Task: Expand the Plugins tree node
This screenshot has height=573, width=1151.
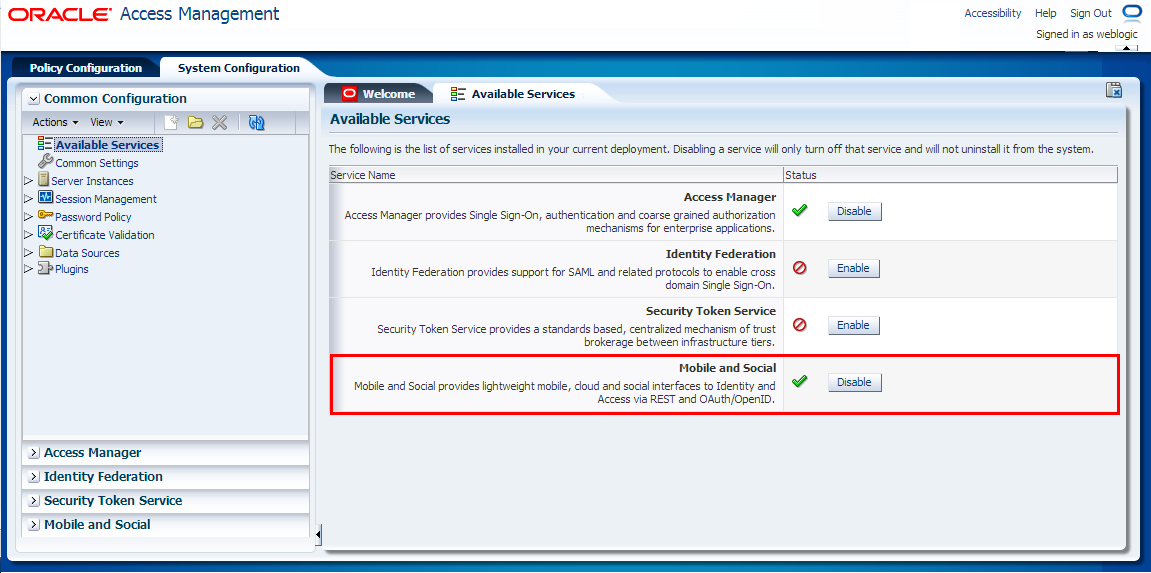Action: point(29,269)
